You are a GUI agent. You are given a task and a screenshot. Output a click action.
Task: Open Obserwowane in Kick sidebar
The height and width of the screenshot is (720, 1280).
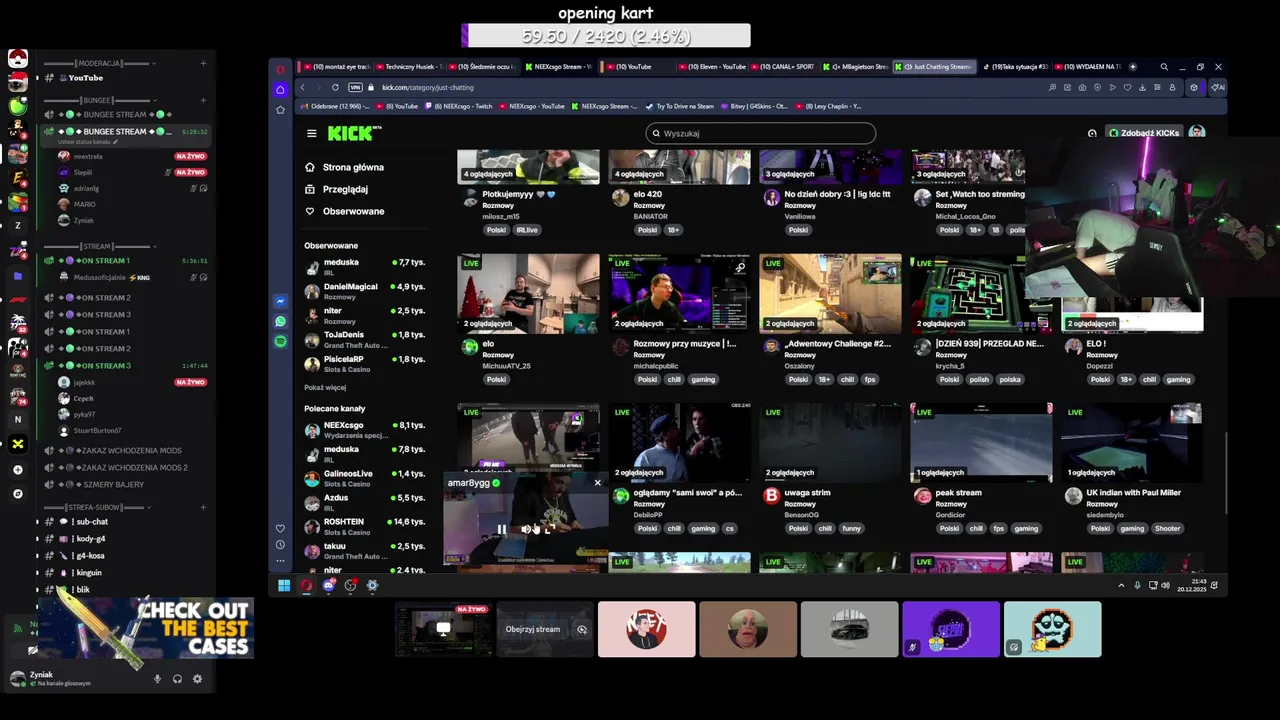344,211
